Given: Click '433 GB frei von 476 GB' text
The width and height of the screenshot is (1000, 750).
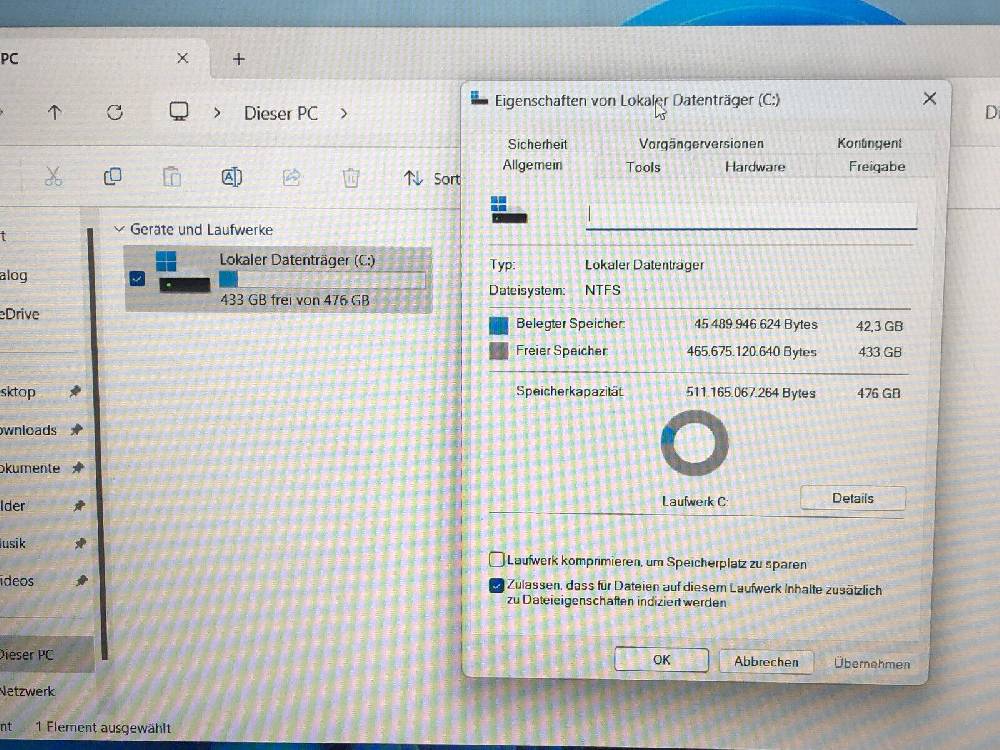Looking at the screenshot, I should [295, 300].
